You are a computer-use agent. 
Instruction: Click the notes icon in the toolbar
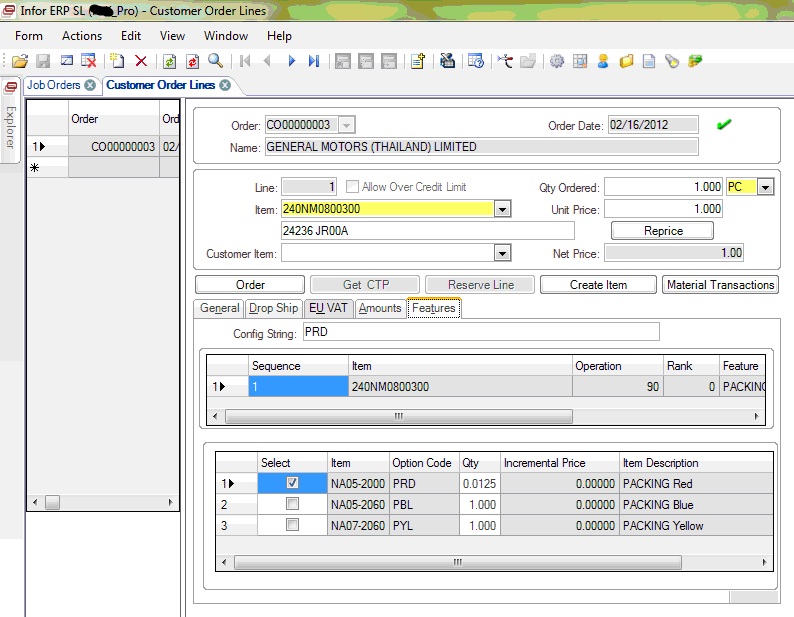(x=418, y=61)
